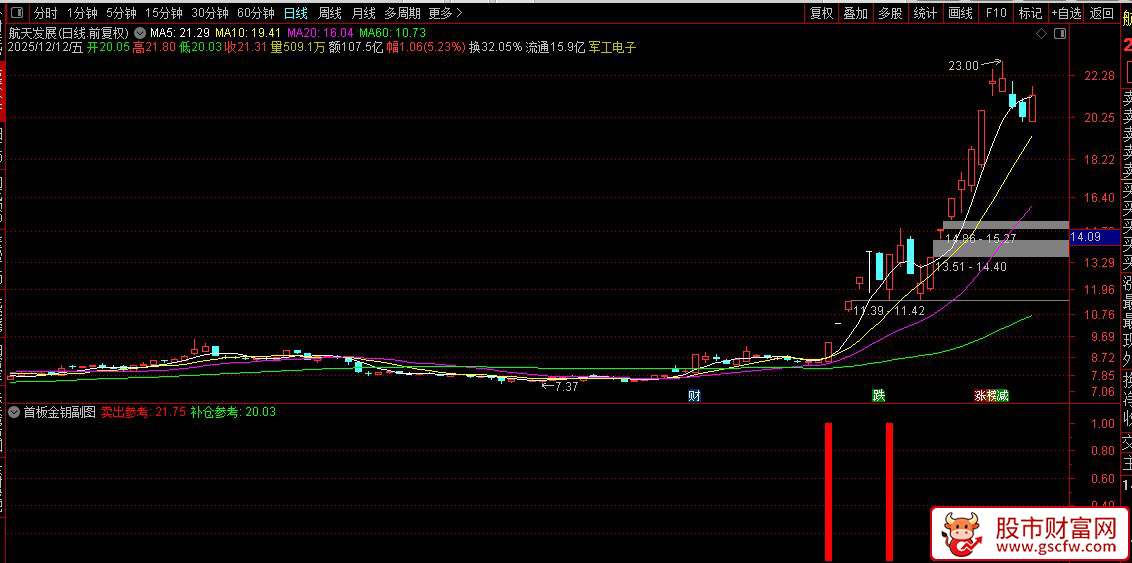Click the 23.00 high price annotation
This screenshot has height=563, width=1132.
pyautogui.click(x=963, y=66)
